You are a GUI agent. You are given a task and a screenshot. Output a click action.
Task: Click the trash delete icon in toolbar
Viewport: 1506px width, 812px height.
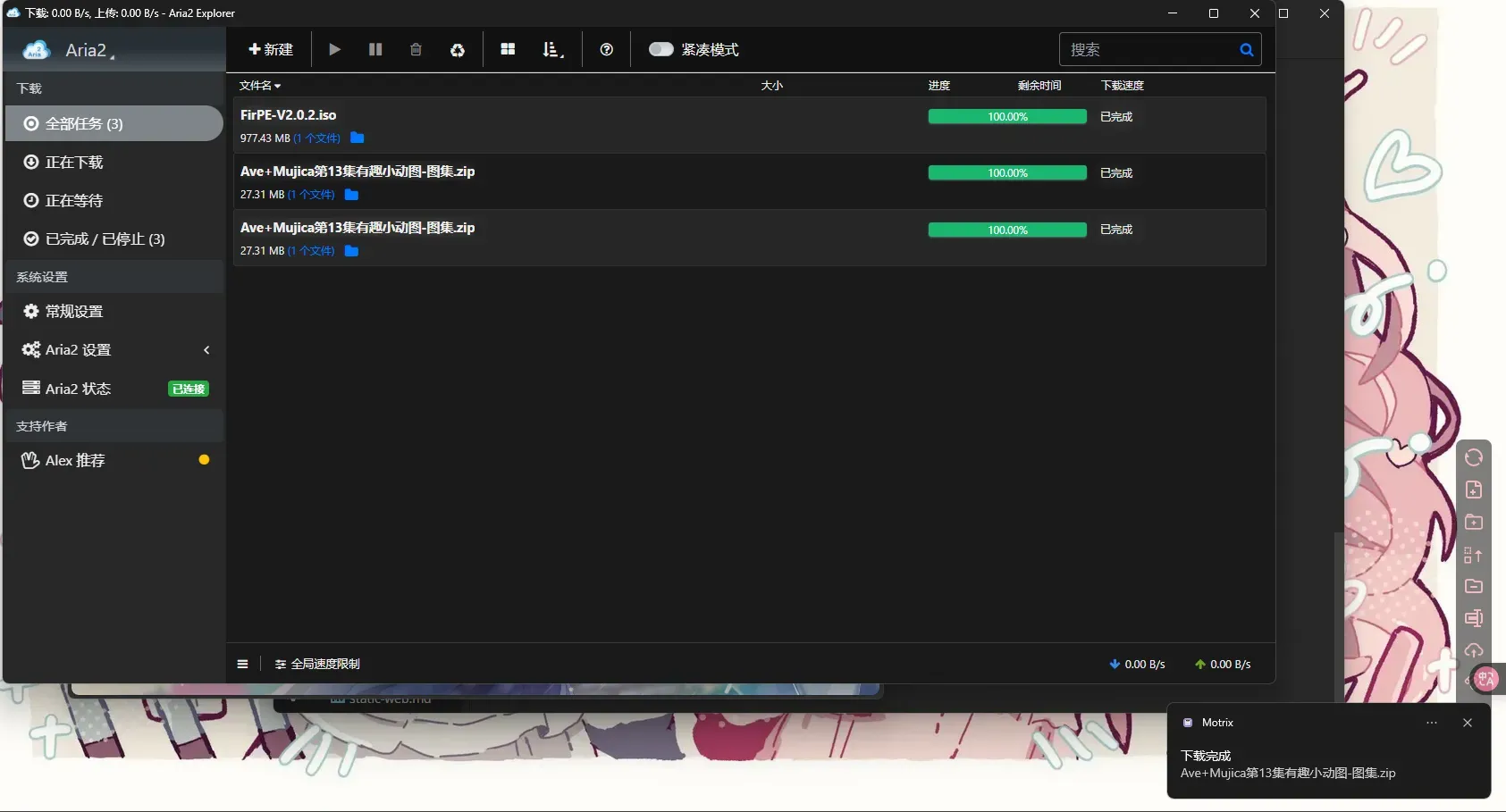coord(416,50)
